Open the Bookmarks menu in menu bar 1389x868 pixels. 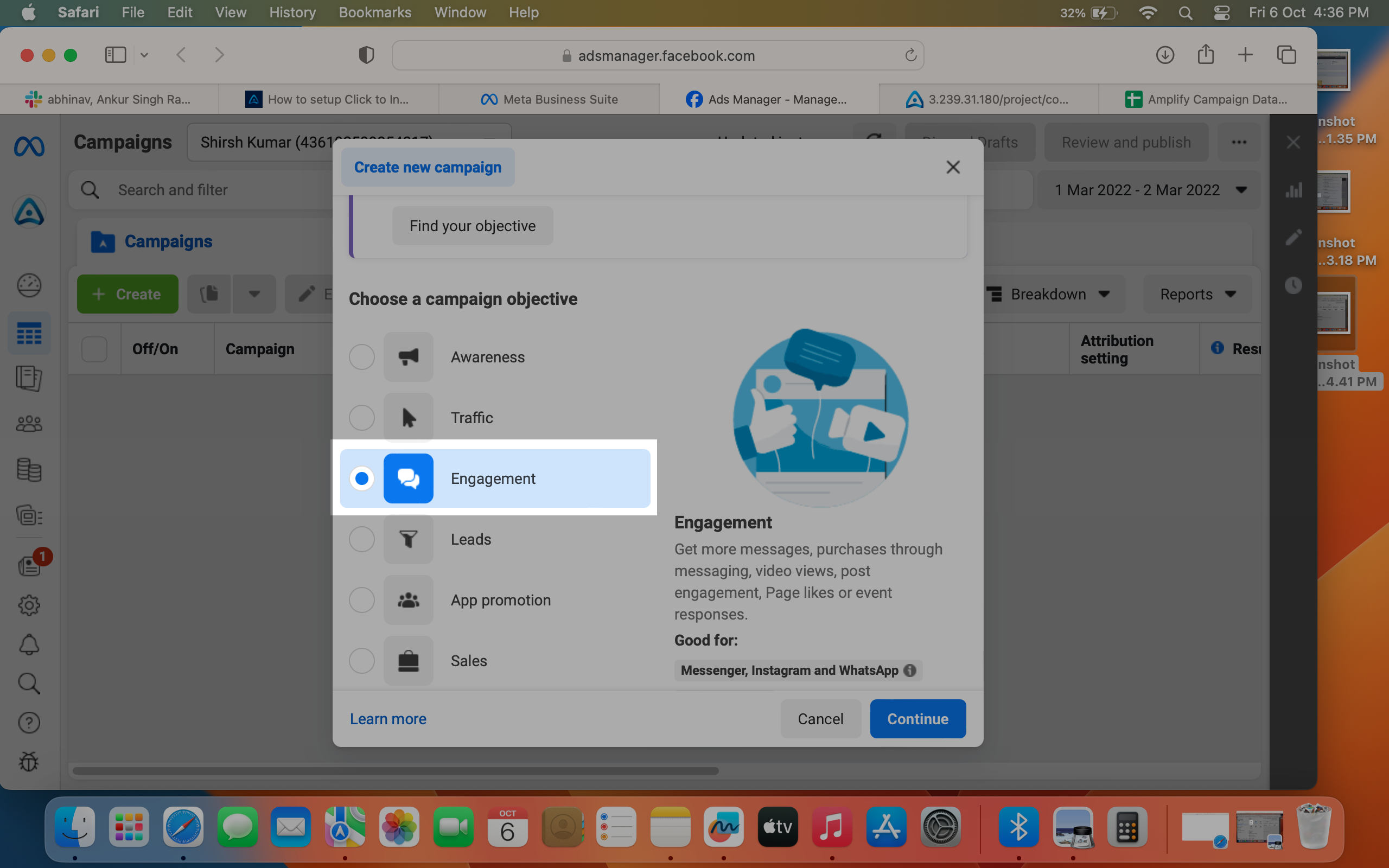coord(375,12)
